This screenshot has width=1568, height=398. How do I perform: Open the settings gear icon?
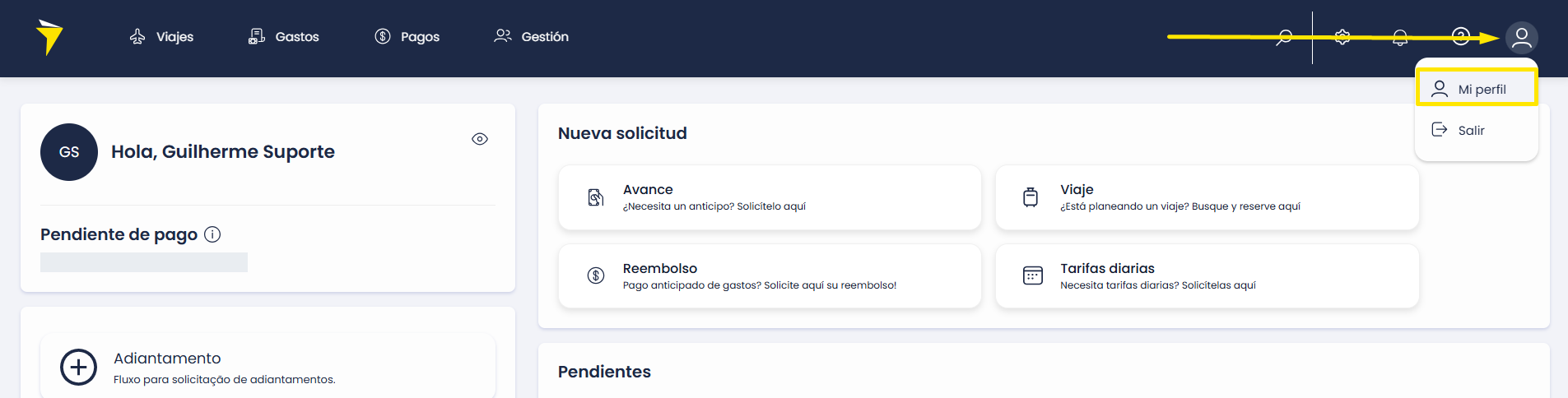[1342, 37]
